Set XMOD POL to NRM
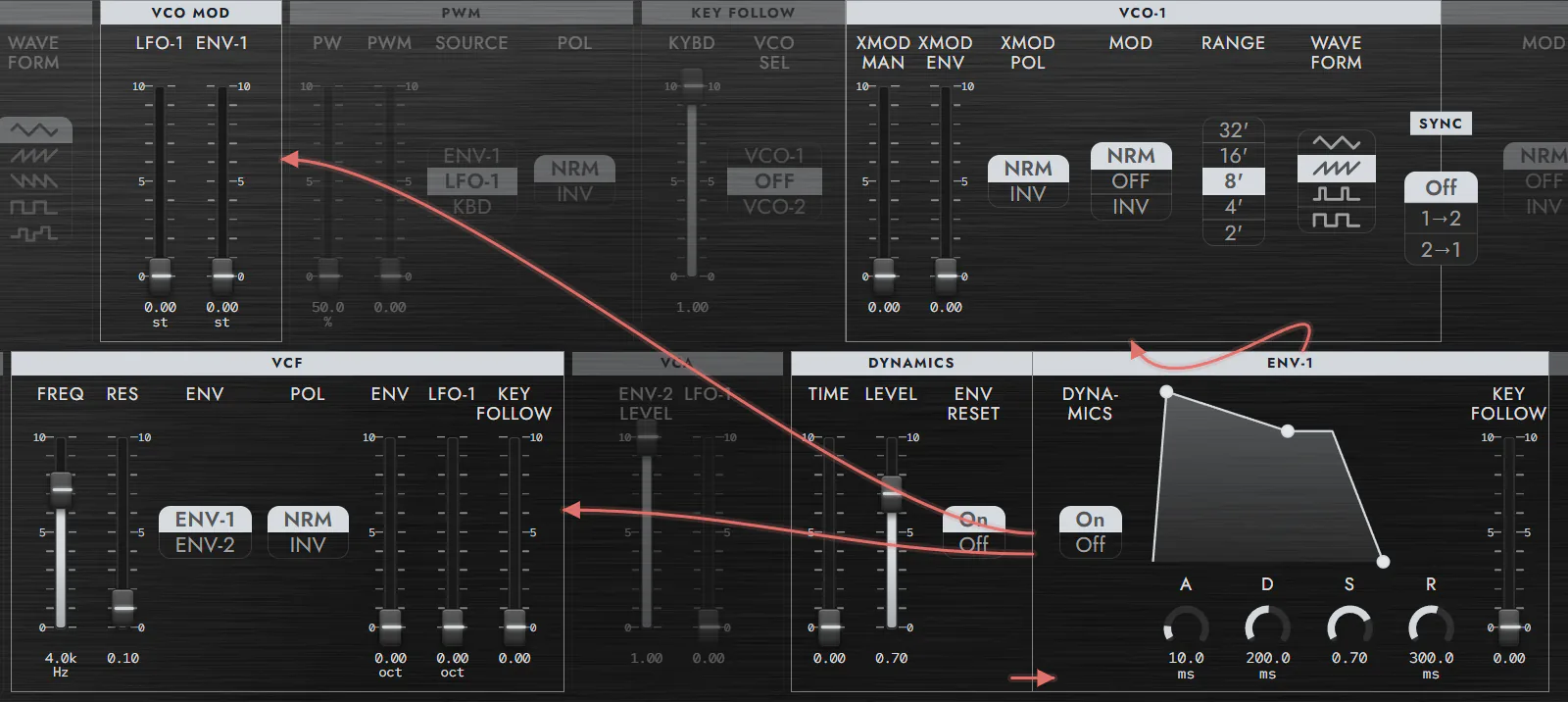The width and height of the screenshot is (1568, 702). (x=1028, y=169)
